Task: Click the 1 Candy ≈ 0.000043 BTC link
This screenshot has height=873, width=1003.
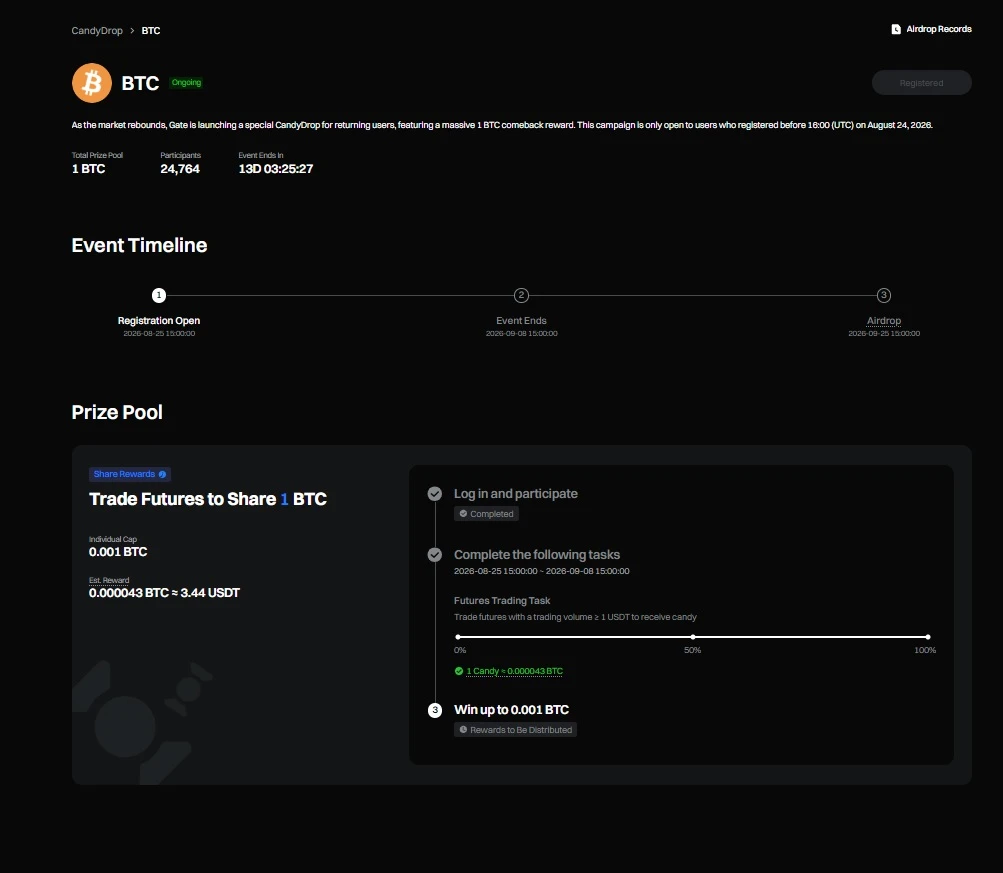Action: point(514,671)
